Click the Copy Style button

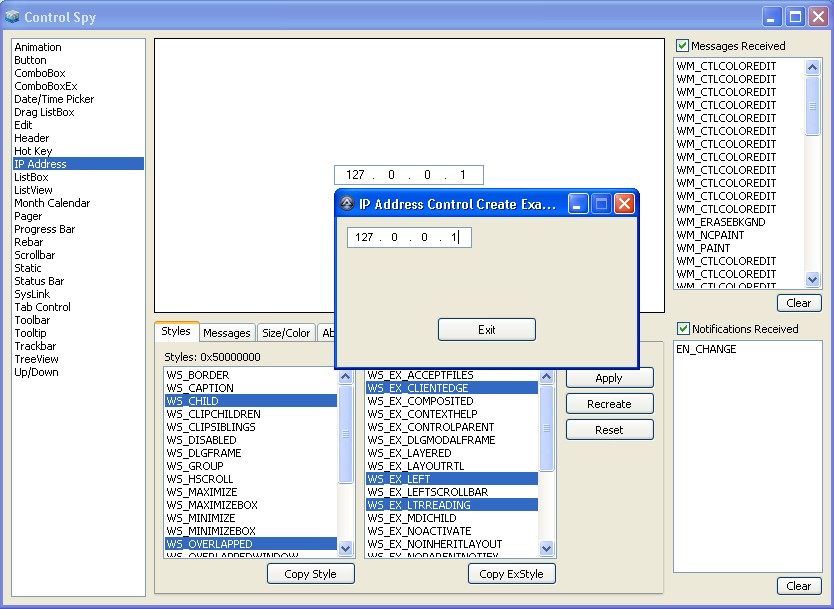click(x=310, y=574)
